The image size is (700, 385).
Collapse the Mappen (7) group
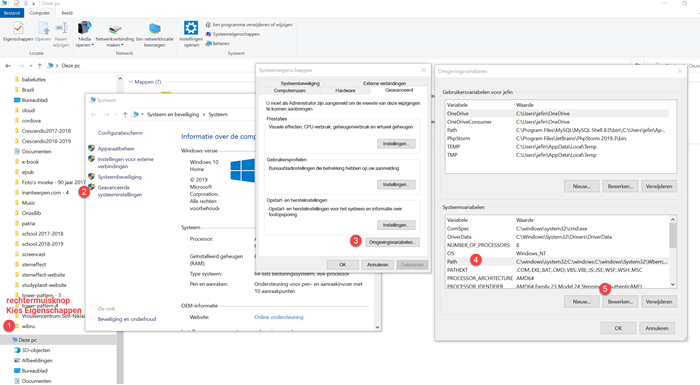pyautogui.click(x=130, y=82)
